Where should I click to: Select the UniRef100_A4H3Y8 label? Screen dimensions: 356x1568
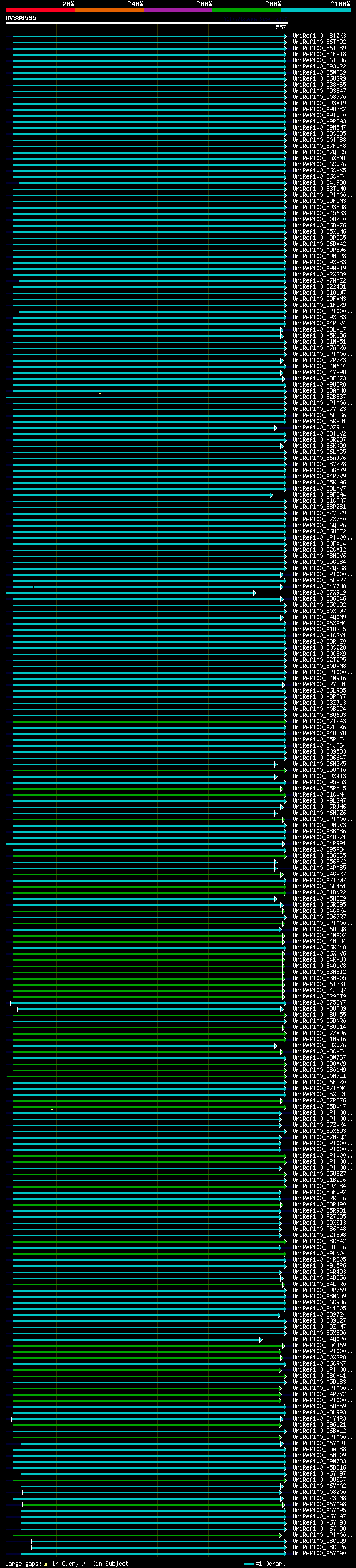click(319, 734)
